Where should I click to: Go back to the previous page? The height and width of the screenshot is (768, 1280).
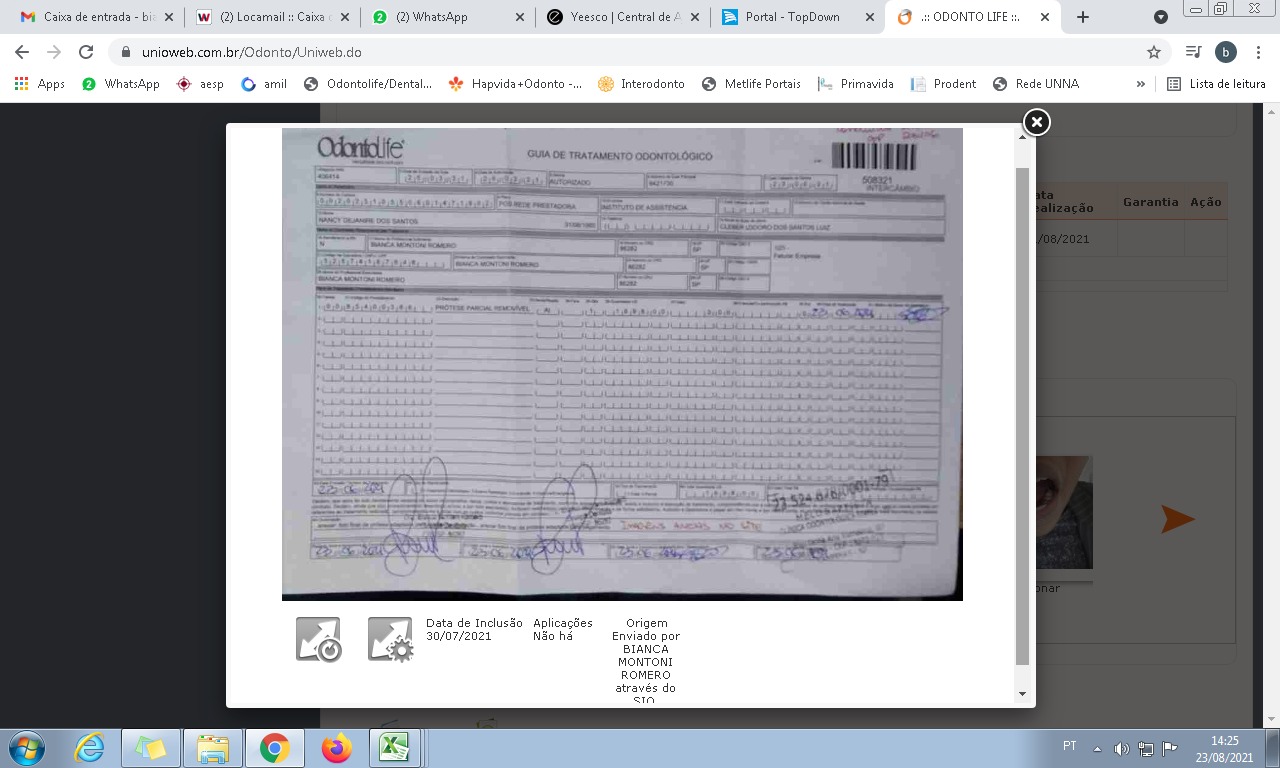22,52
